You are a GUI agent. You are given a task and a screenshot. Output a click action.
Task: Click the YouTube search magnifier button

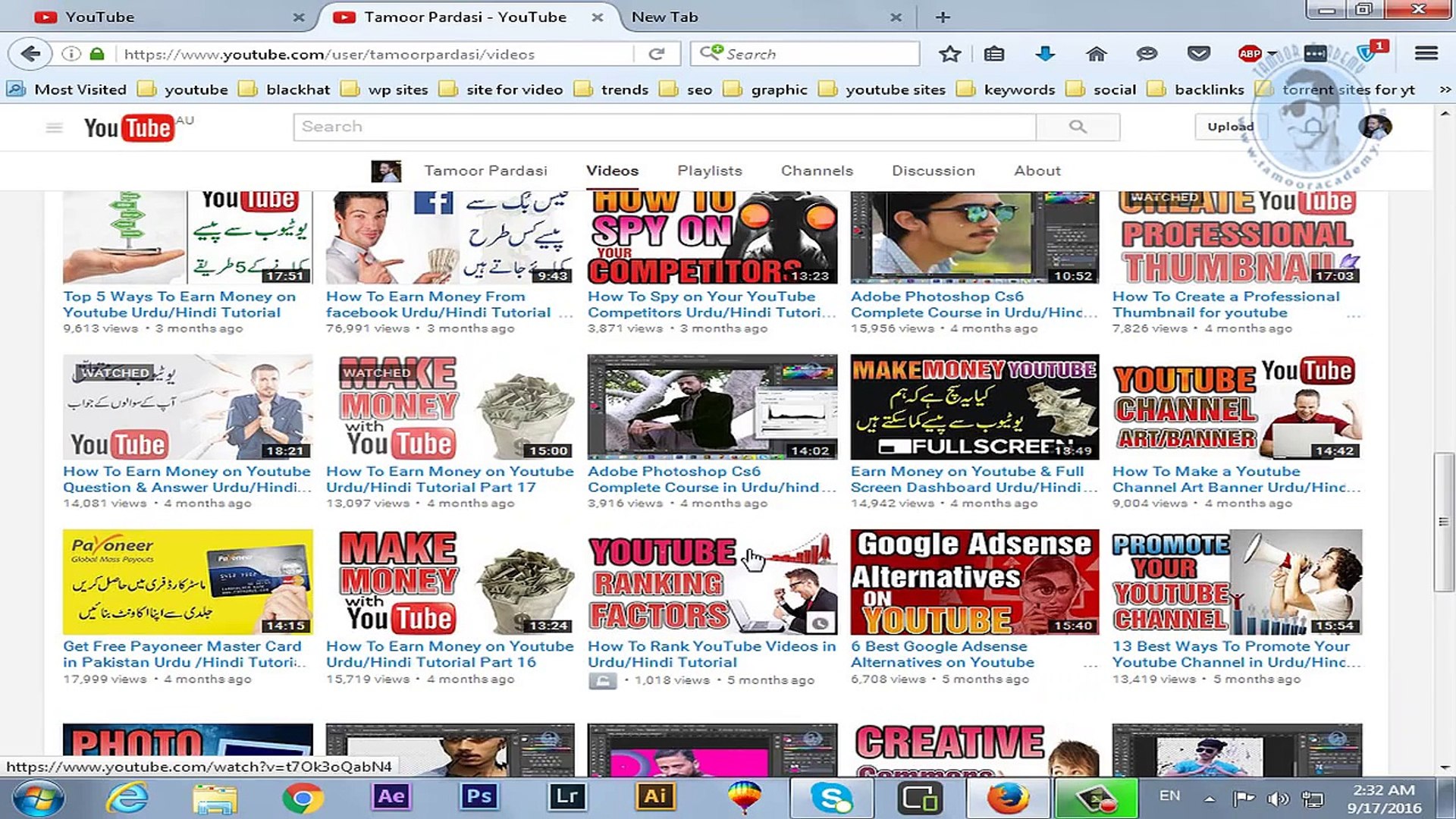(1078, 127)
